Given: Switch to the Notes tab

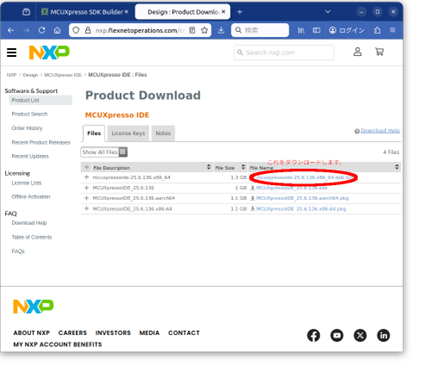Looking at the screenshot, I should 163,133.
